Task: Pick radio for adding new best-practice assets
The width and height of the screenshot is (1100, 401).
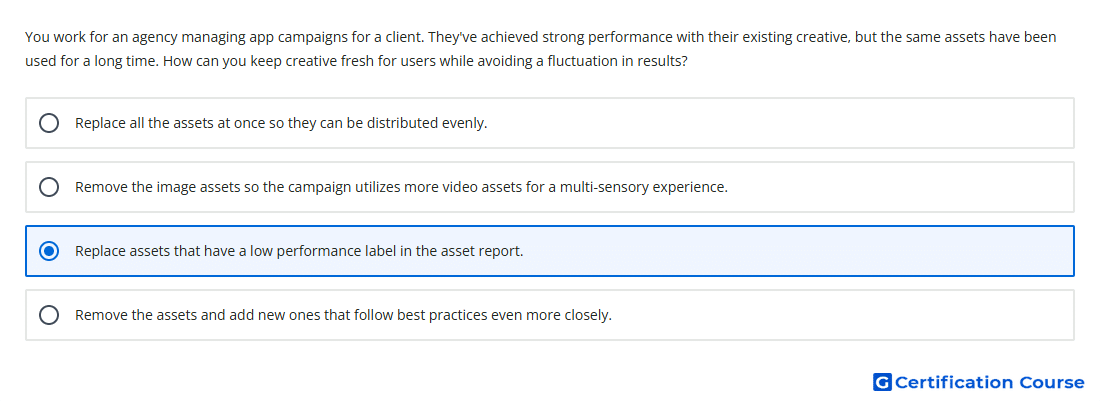Action: (x=49, y=315)
